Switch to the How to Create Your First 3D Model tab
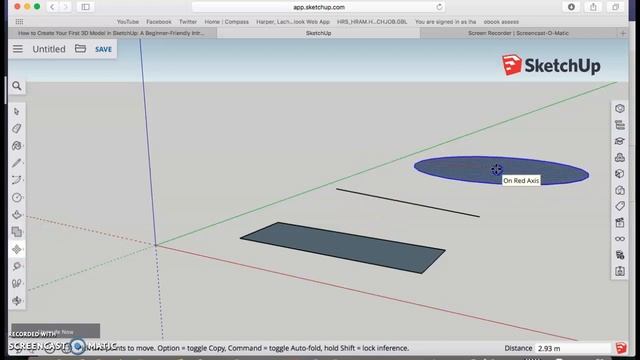The width and height of the screenshot is (640, 360). click(x=111, y=33)
